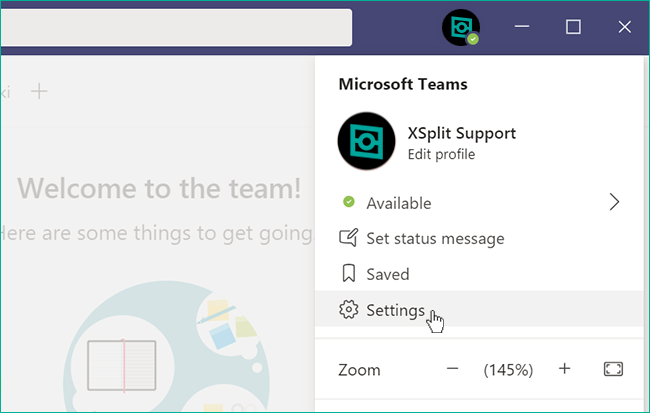Click the Edit profile link
Image resolution: width=650 pixels, height=413 pixels.
click(441, 154)
